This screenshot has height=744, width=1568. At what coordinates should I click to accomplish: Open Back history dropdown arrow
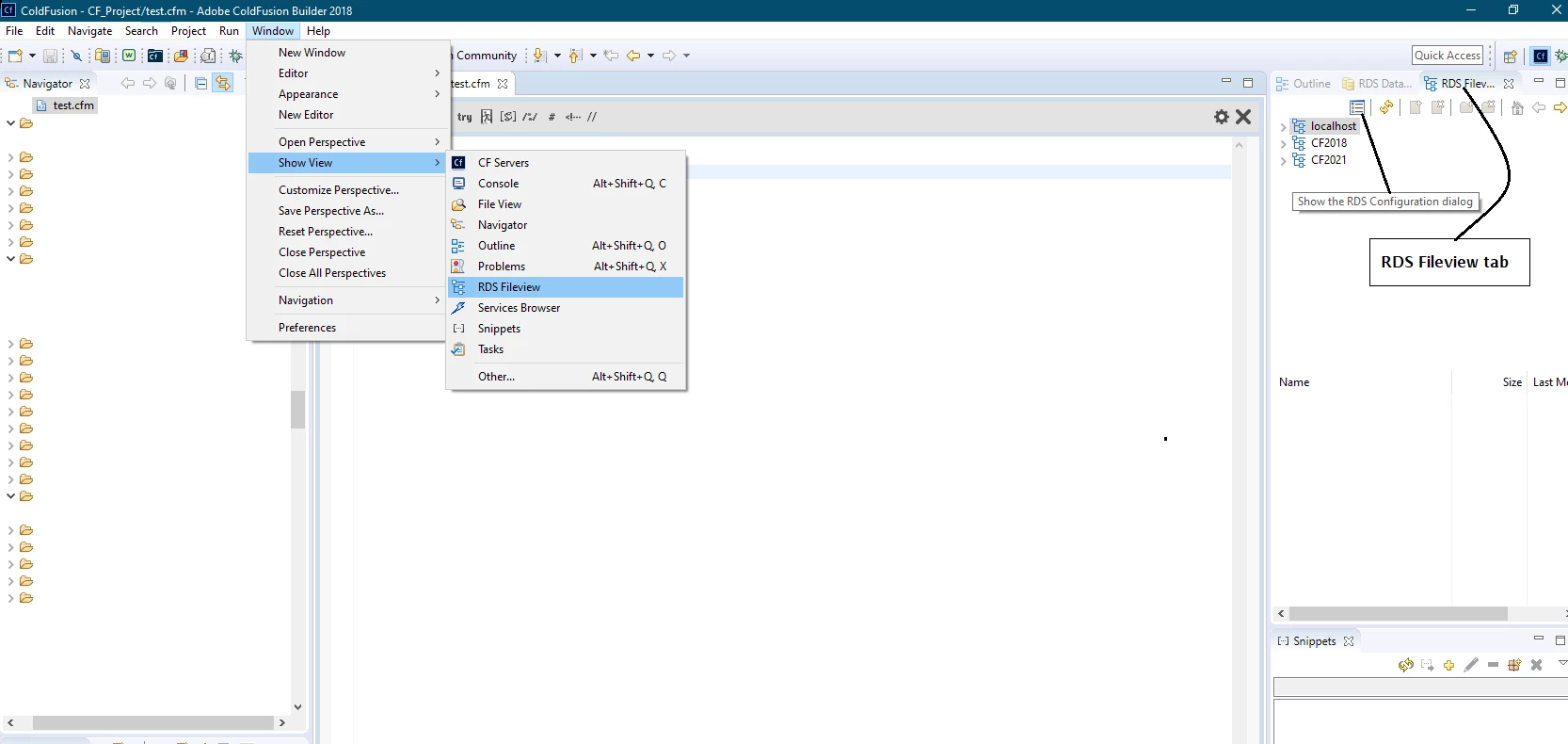click(650, 56)
